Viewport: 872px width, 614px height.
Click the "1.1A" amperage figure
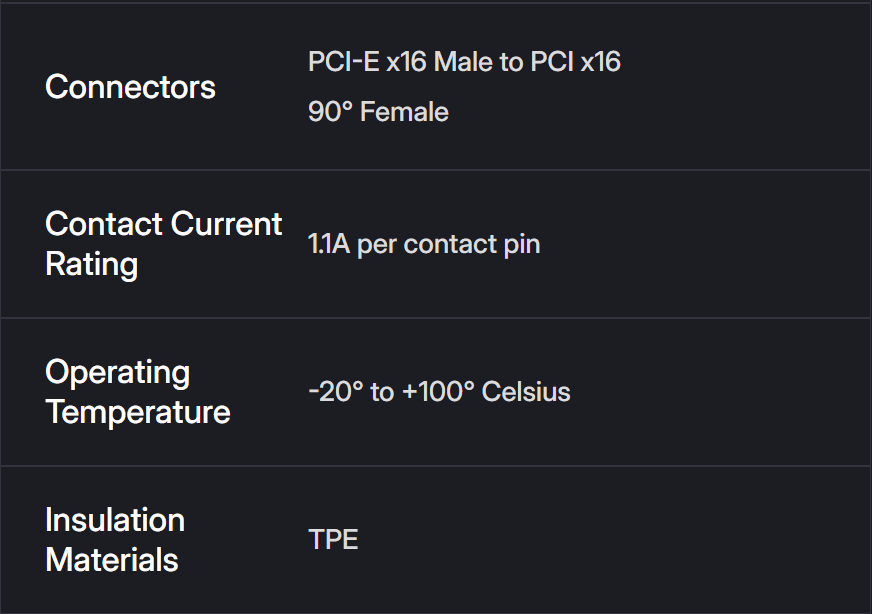[328, 245]
